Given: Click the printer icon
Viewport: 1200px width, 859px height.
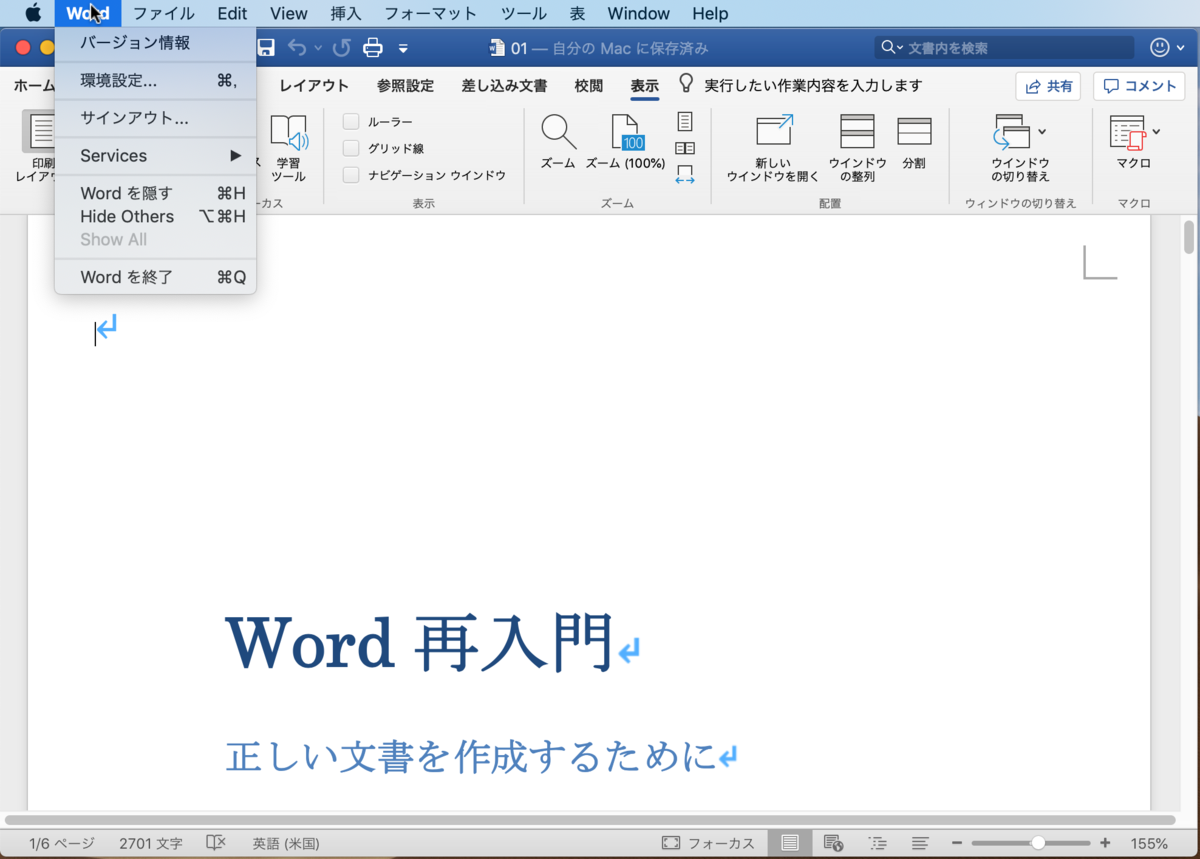Looking at the screenshot, I should pos(373,47).
